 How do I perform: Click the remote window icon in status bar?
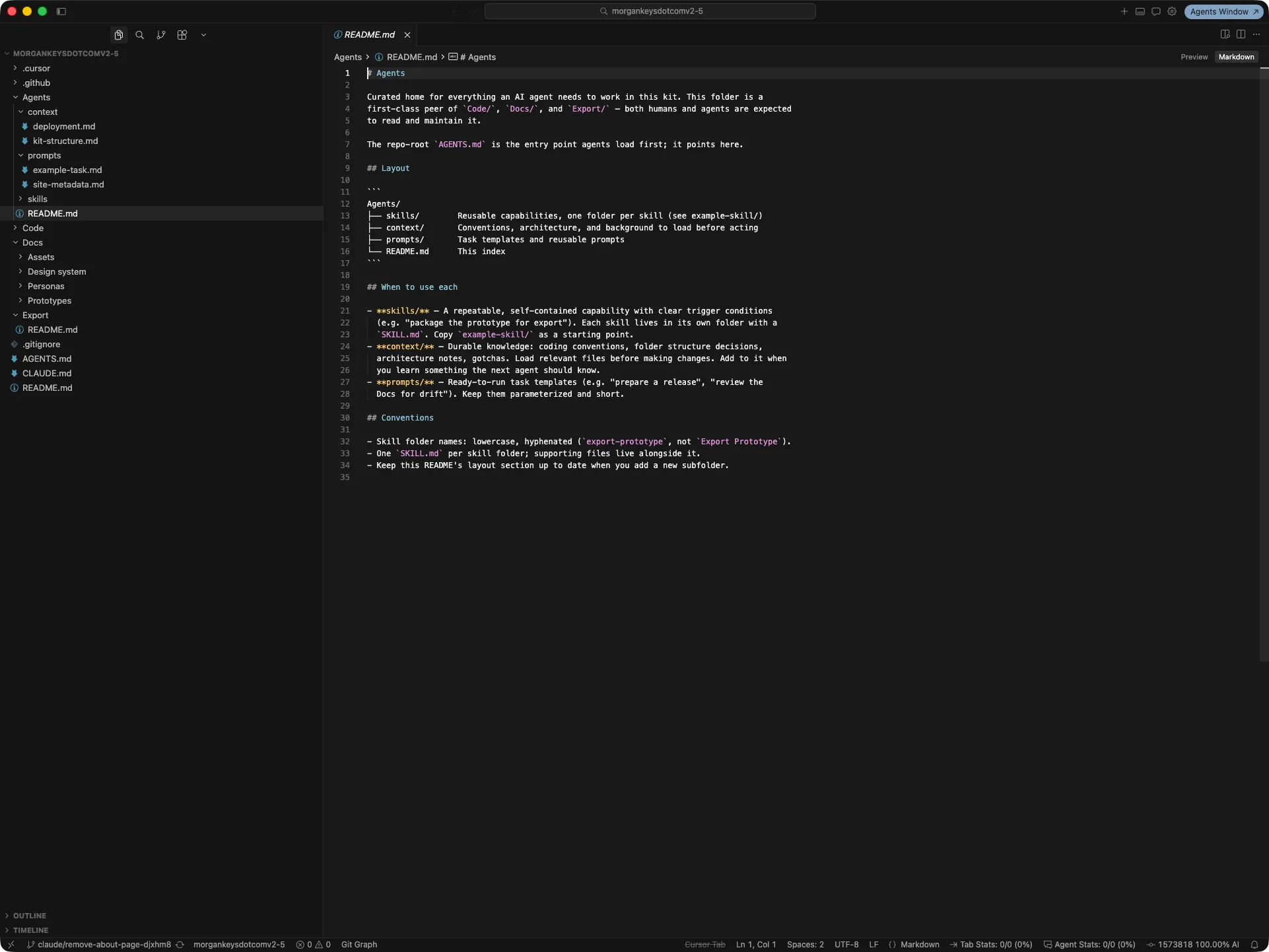point(11,945)
